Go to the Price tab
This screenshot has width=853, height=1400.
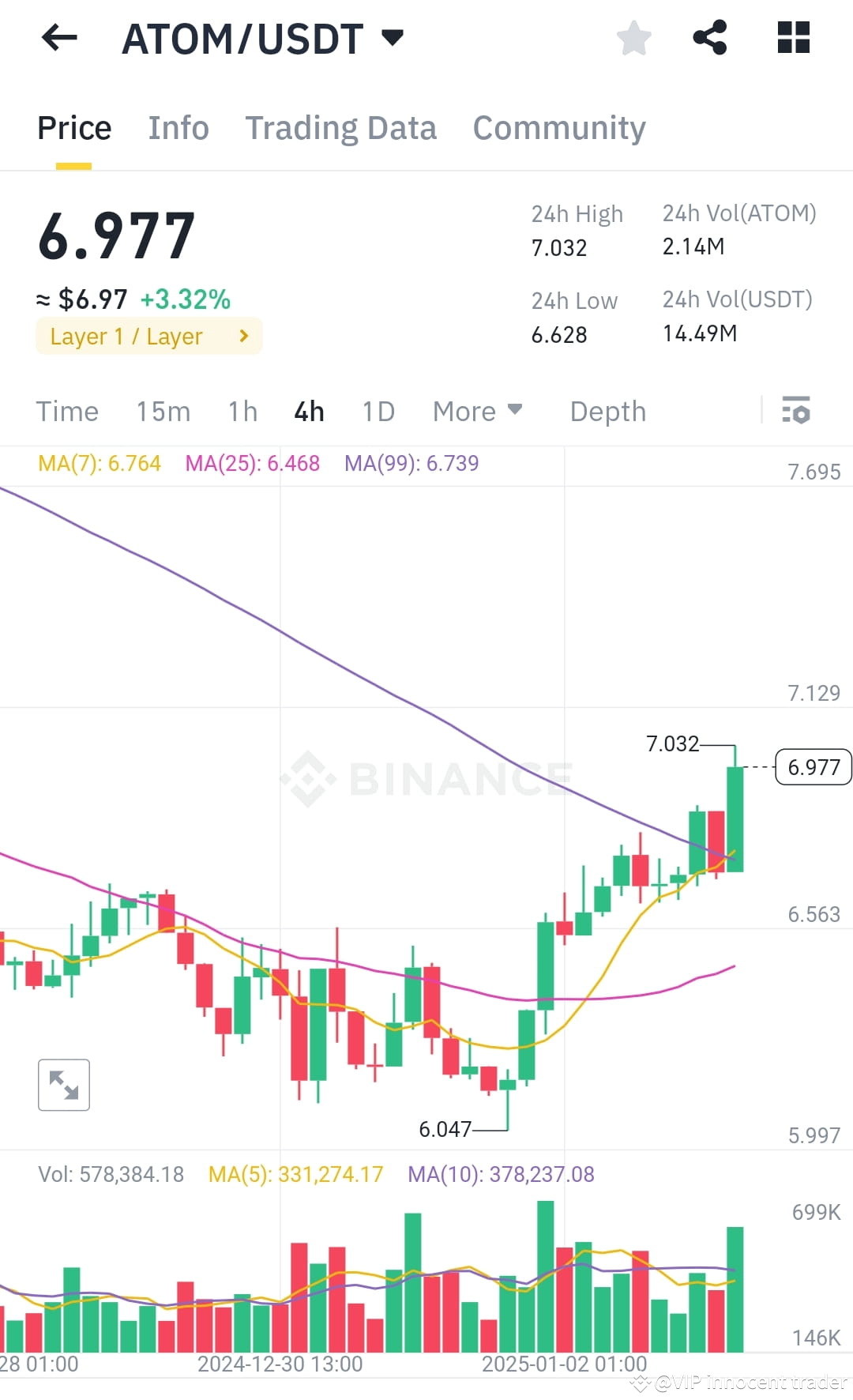tap(73, 127)
